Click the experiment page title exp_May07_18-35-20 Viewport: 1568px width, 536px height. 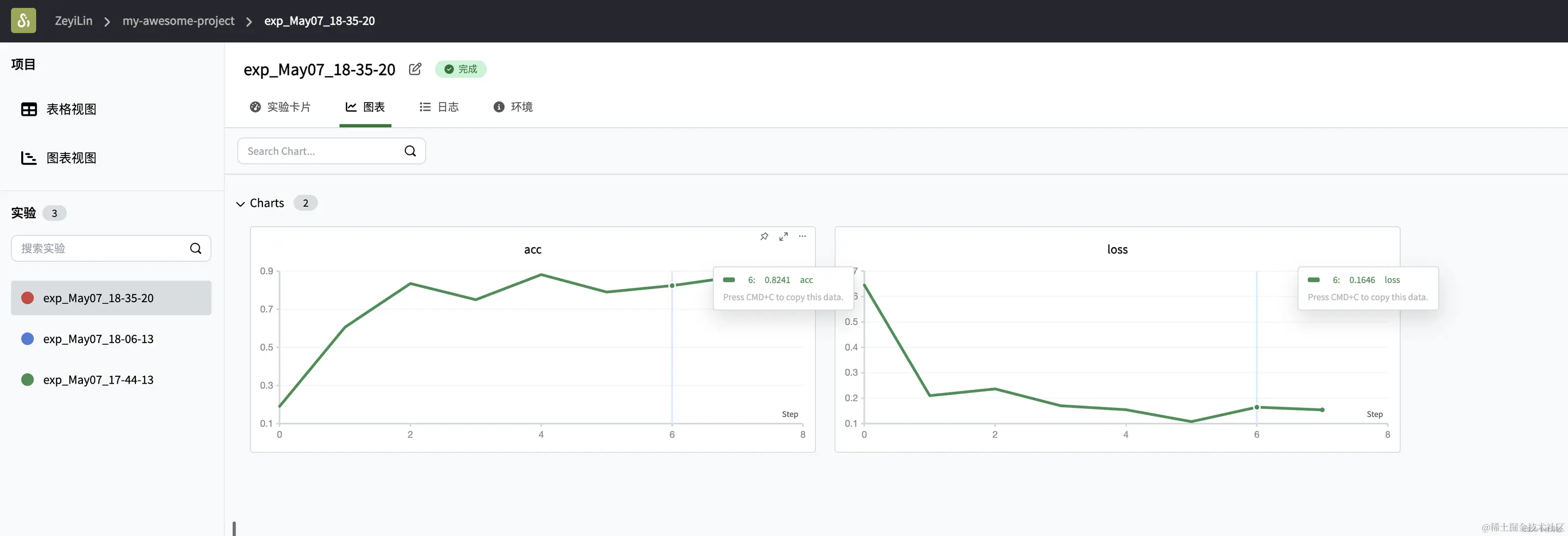319,69
